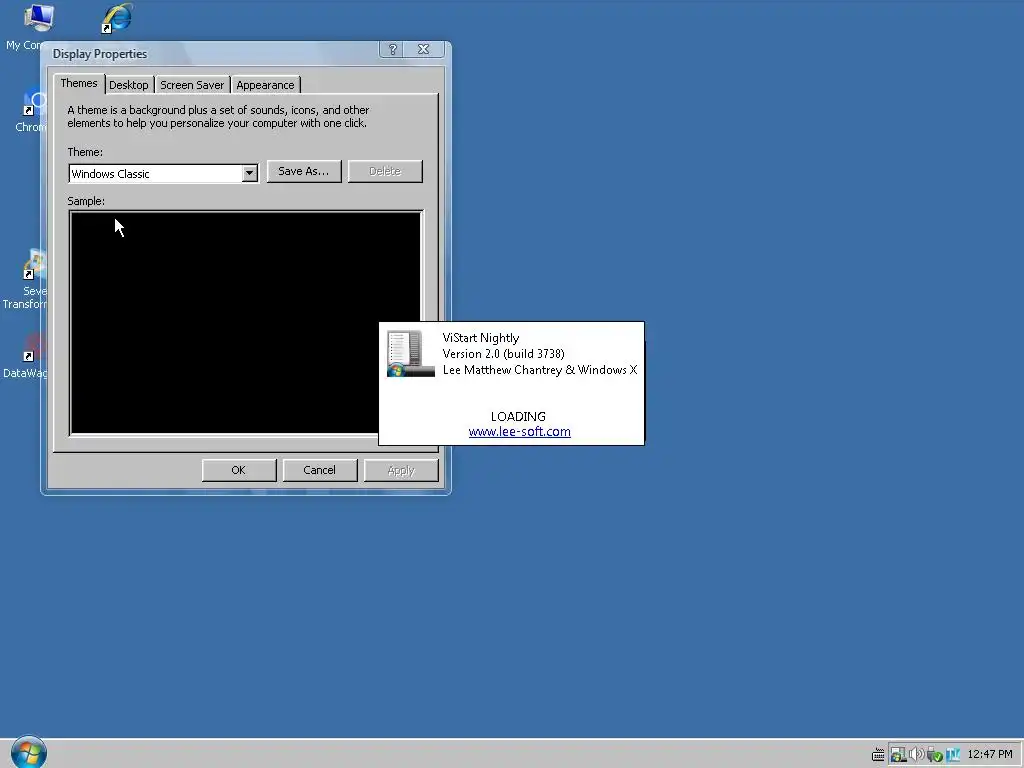Click the Safely Remove Hardware tray icon
Screen dimensions: 1024x768
tap(935, 754)
